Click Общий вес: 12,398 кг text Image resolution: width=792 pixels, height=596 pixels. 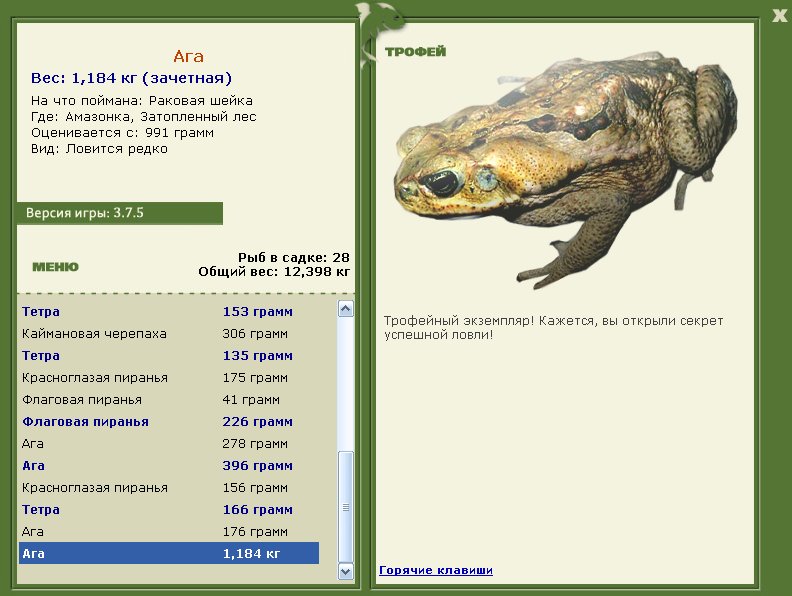point(274,272)
